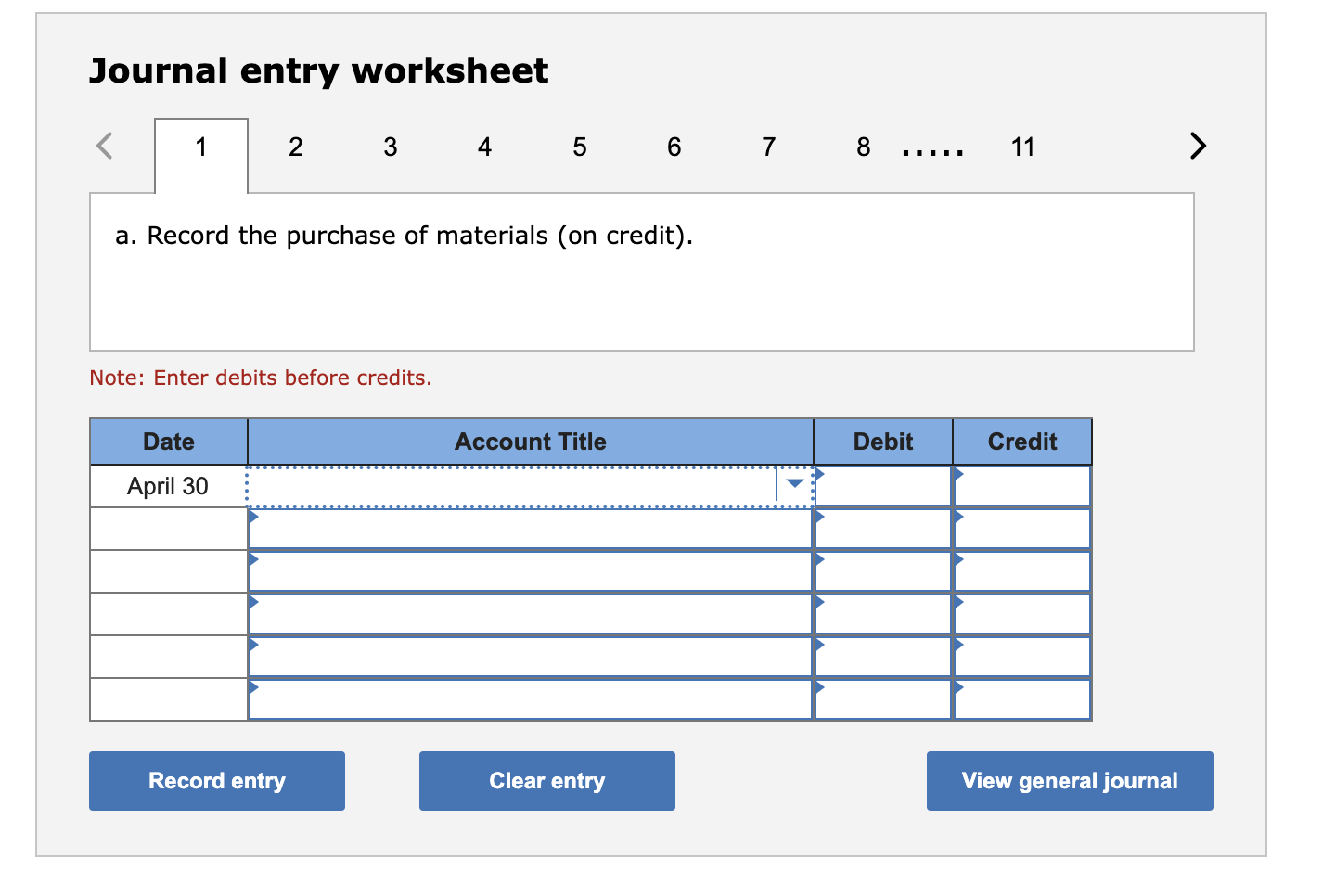Screen dimensions: 1336x896
Task: Open the Account Title dropdown arrow in first row
Action: pyautogui.click(x=795, y=483)
